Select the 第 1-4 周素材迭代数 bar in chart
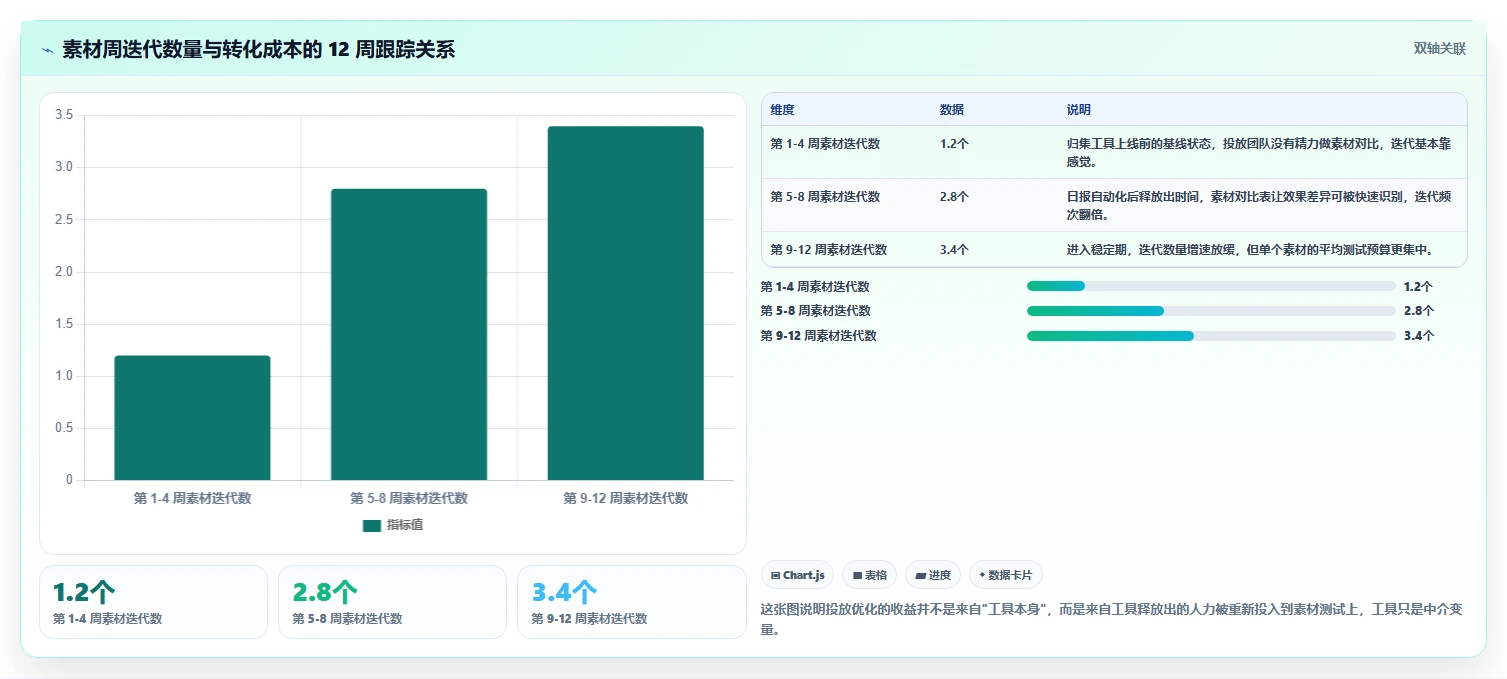This screenshot has height=679, width=1507. coord(192,418)
